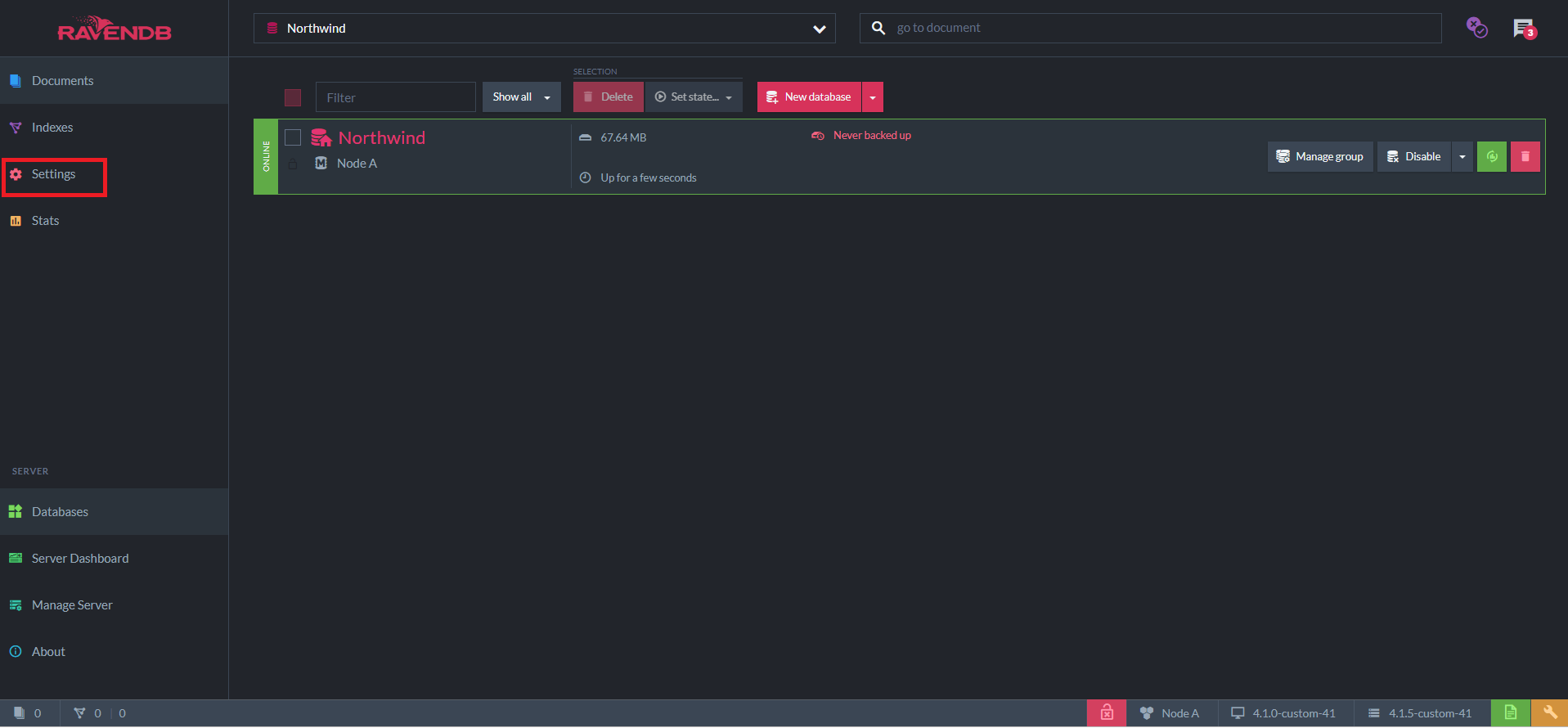The image size is (1568, 728).
Task: Click the search magnifier icon
Action: [878, 28]
